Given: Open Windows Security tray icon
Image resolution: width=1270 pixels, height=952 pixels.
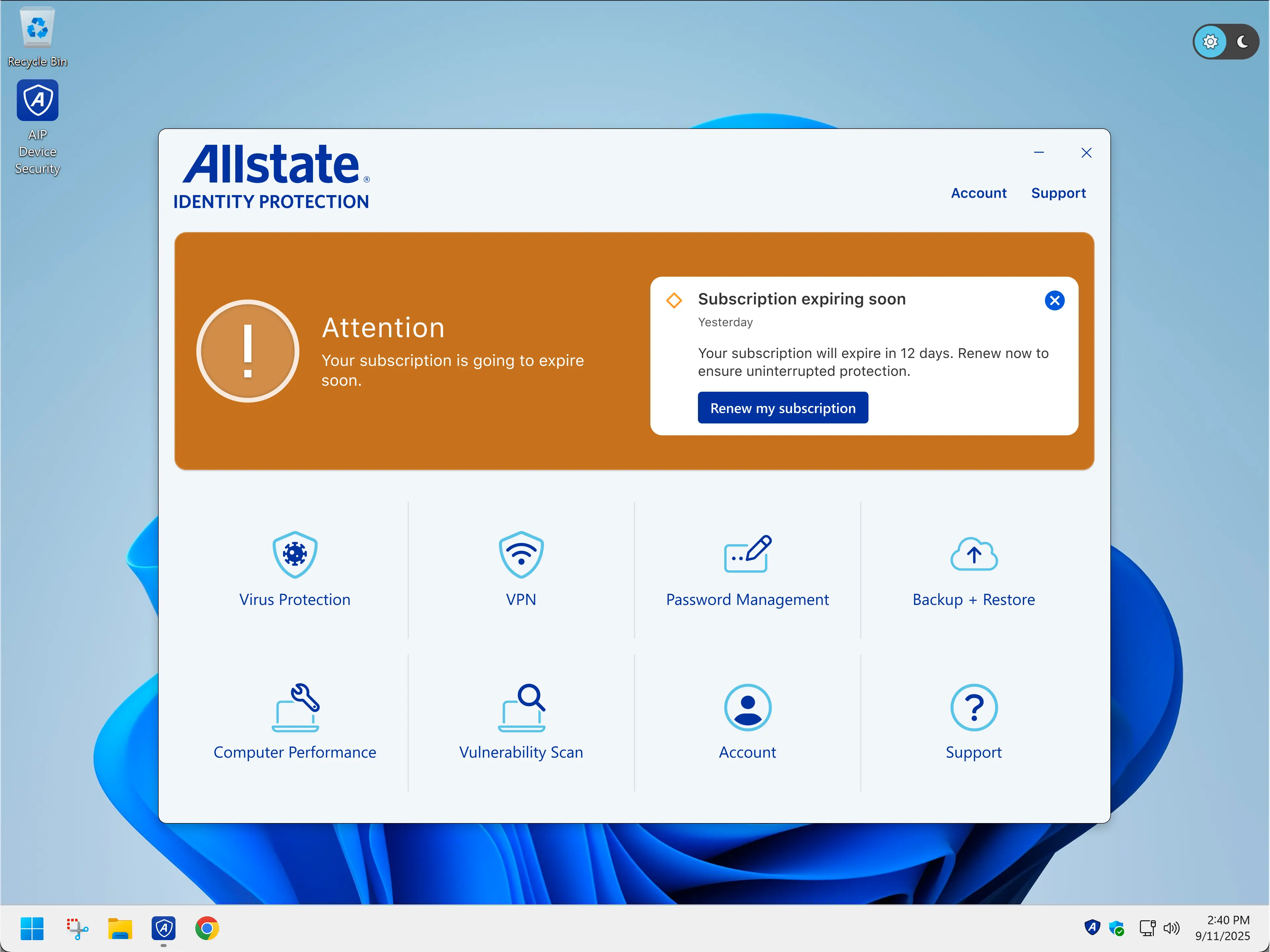Looking at the screenshot, I should click(1116, 928).
